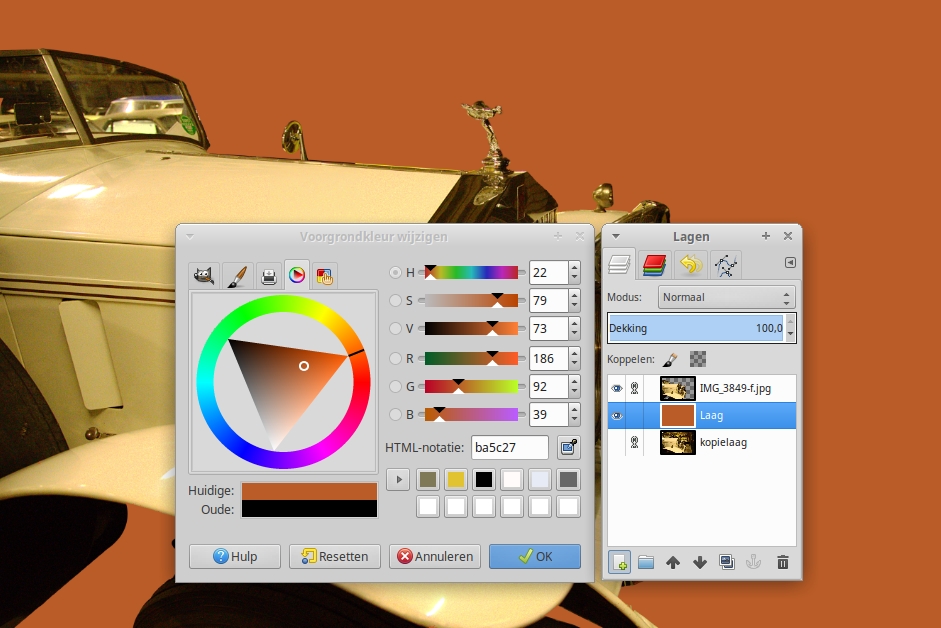941x628 pixels.
Task: Confirm the color with OK
Action: point(535,557)
